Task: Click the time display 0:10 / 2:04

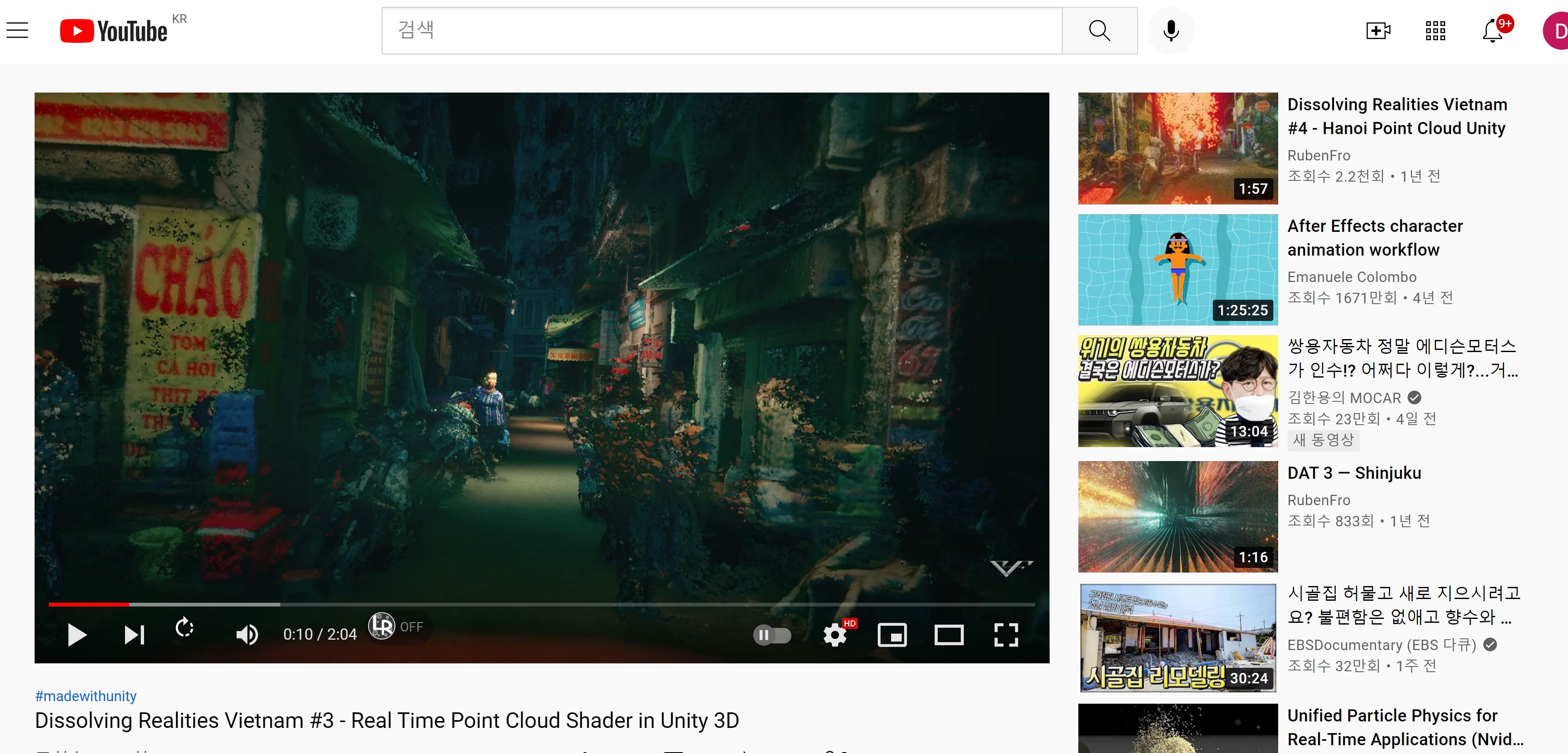Action: click(320, 634)
